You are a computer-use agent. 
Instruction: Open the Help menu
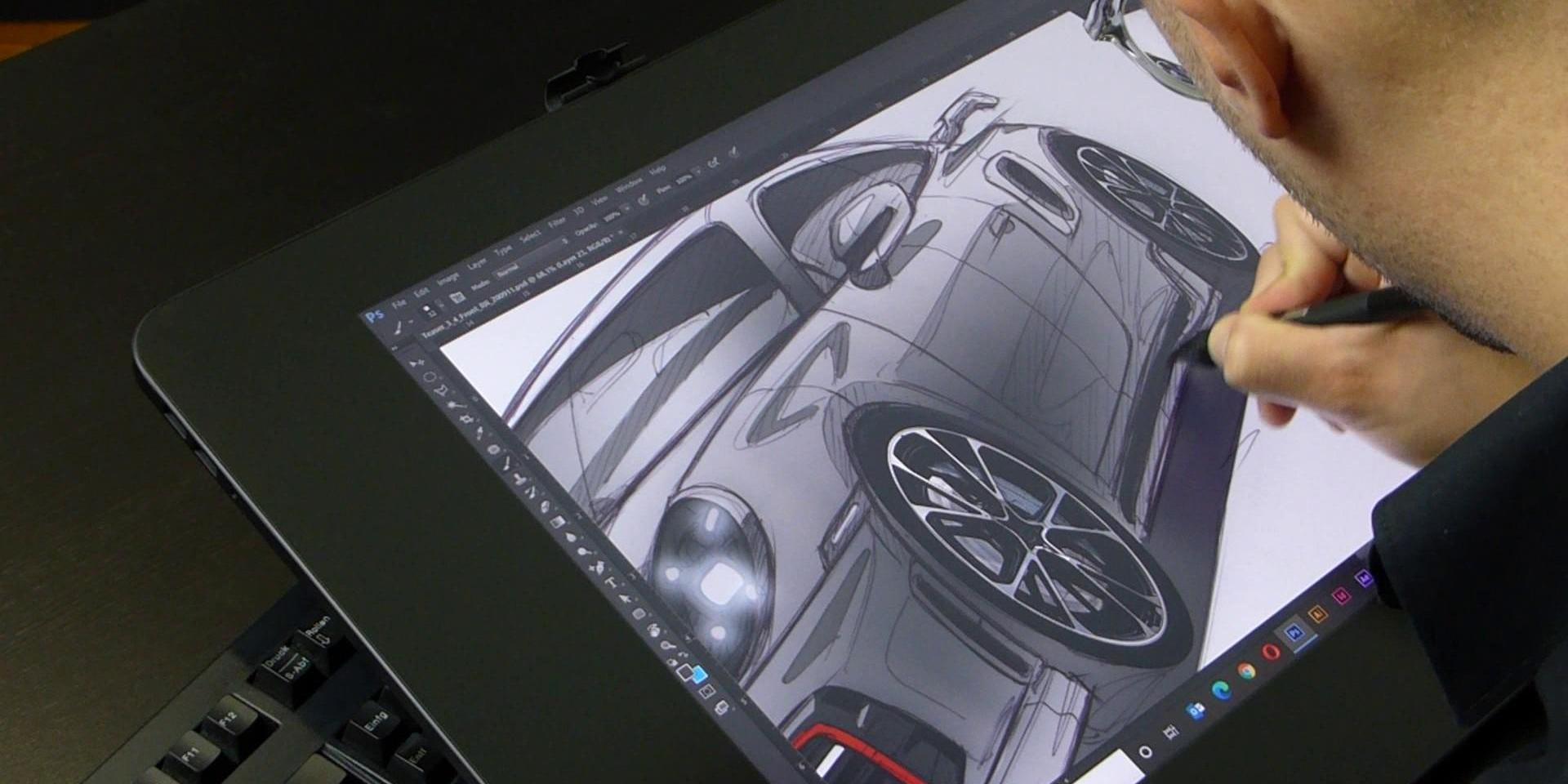coord(657,170)
